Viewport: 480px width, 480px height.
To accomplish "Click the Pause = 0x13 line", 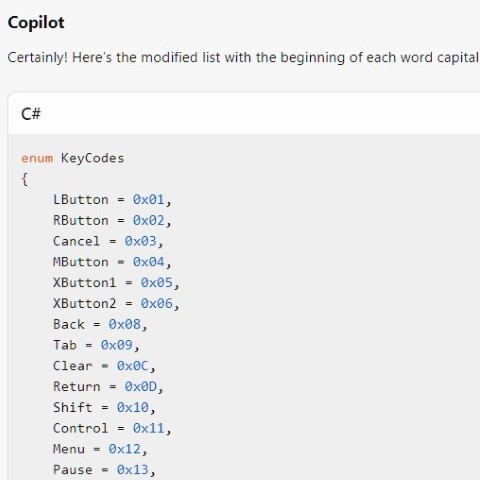I will pos(104,470).
